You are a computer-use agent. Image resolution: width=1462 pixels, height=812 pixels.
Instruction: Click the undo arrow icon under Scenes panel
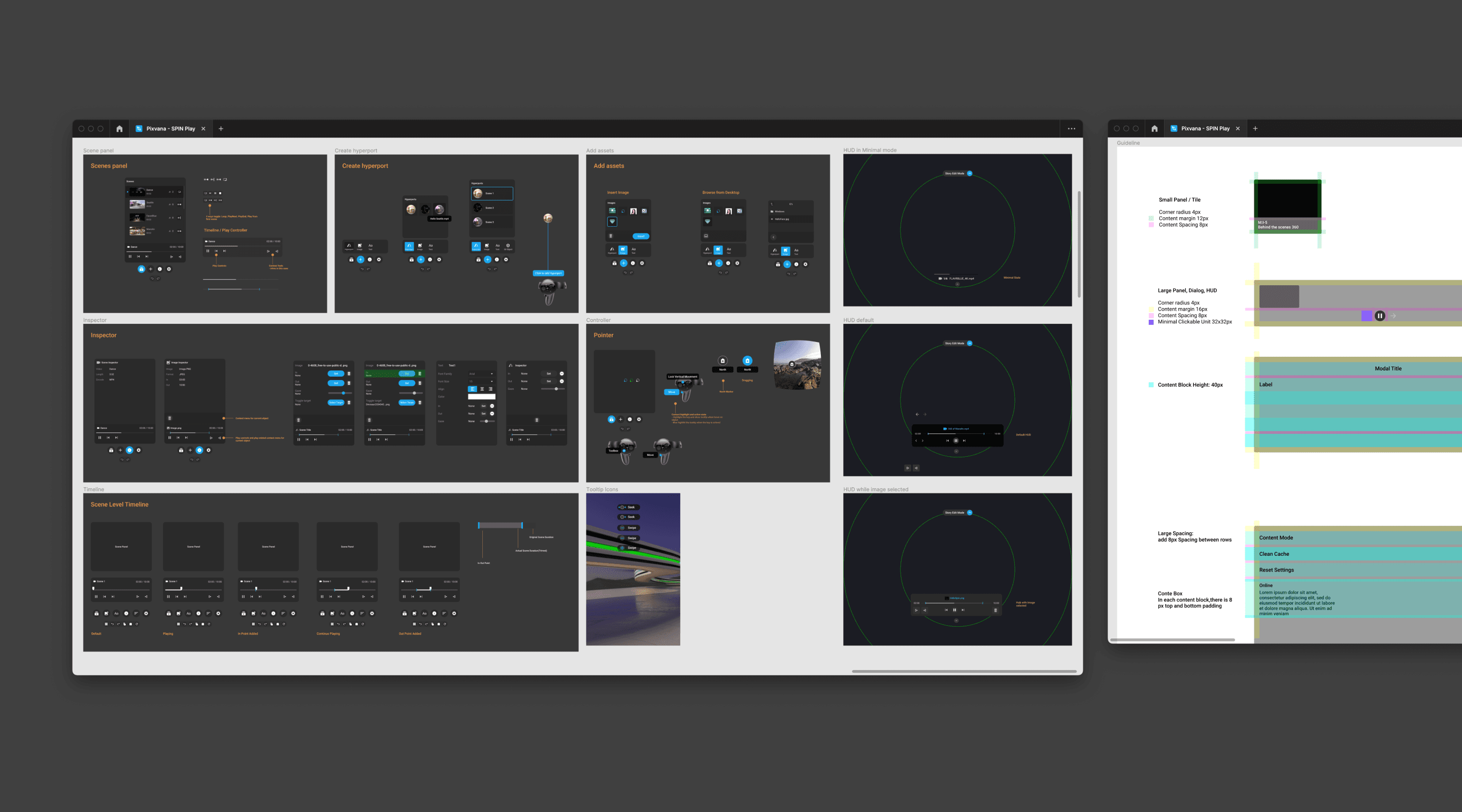coord(153,279)
